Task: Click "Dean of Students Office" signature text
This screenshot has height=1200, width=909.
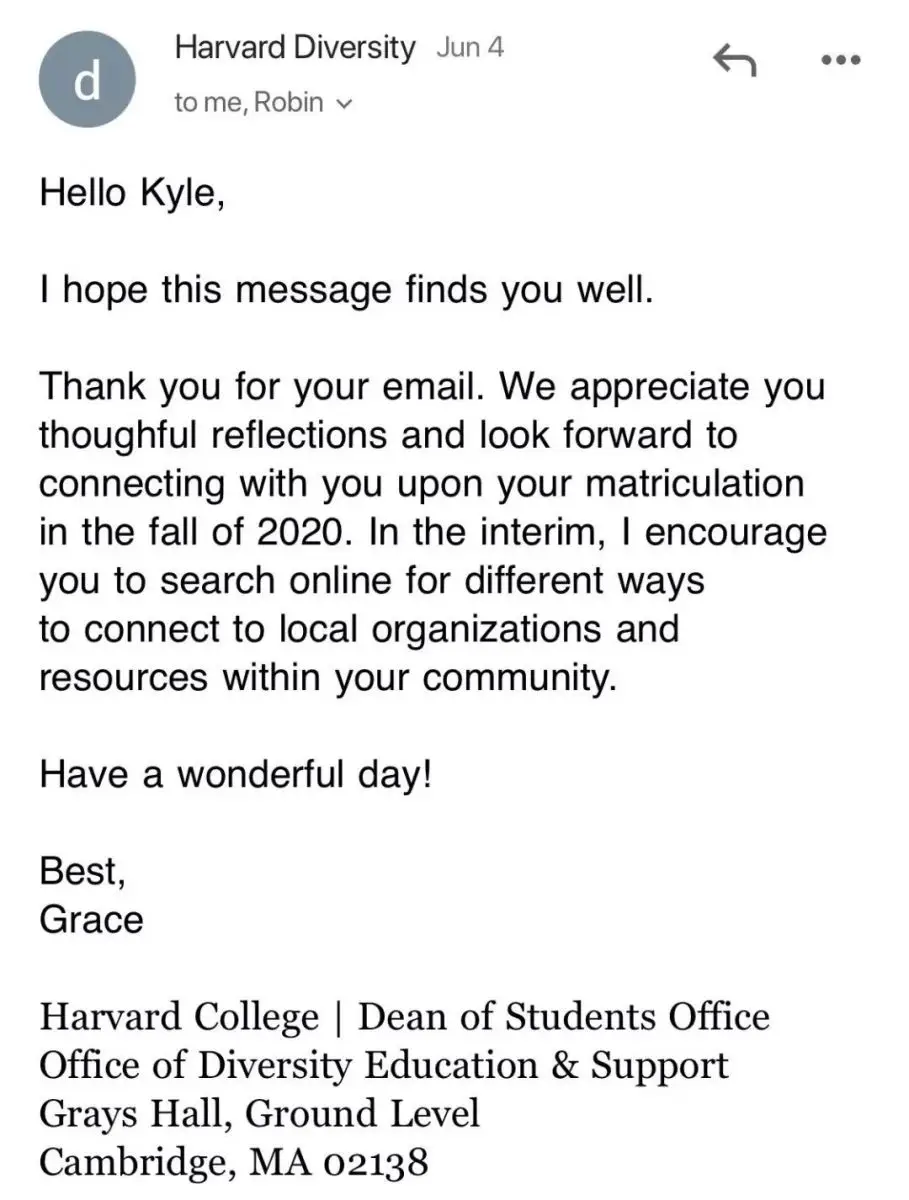Action: [563, 1017]
